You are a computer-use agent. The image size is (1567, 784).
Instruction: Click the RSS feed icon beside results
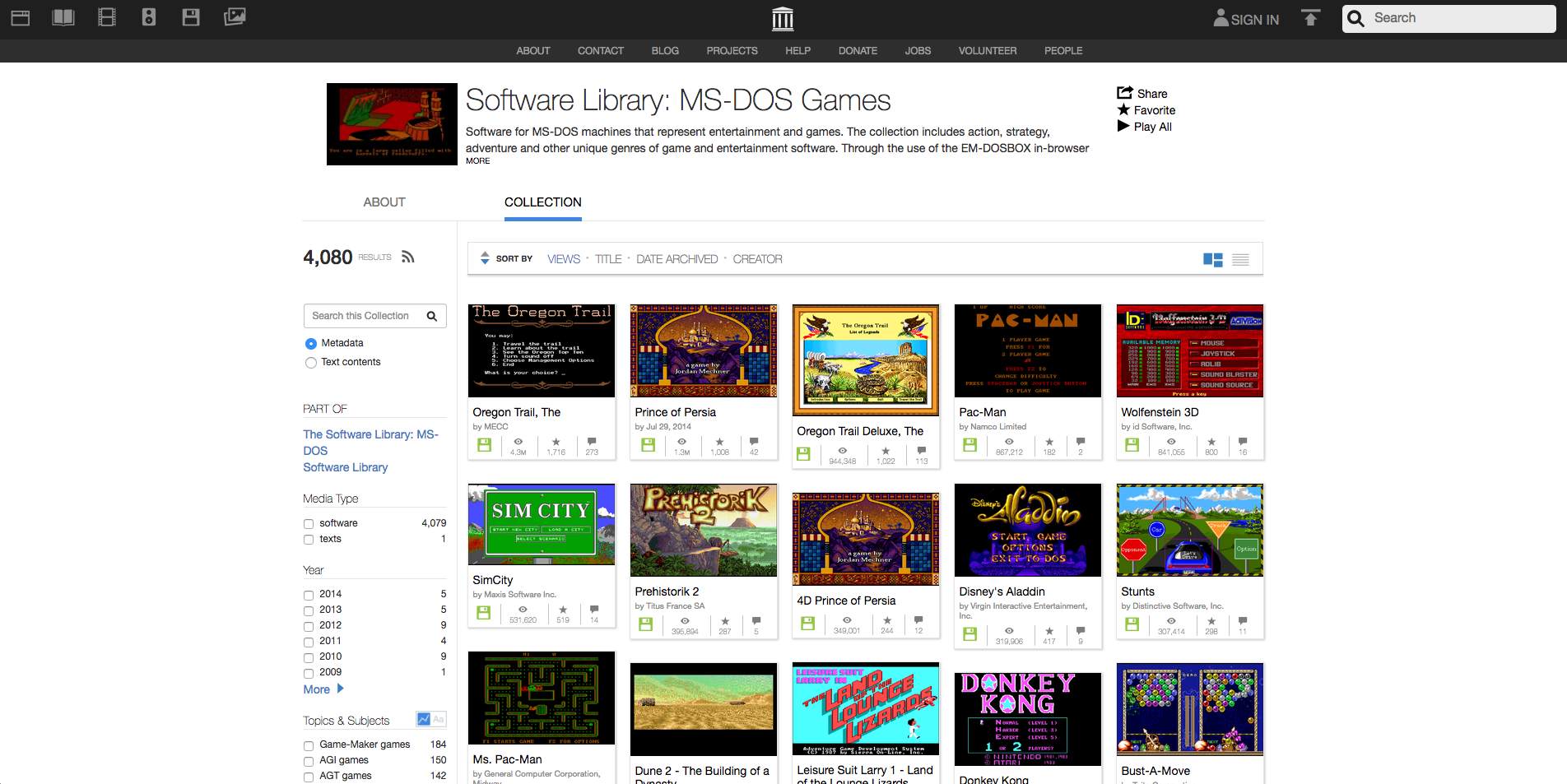click(x=407, y=257)
